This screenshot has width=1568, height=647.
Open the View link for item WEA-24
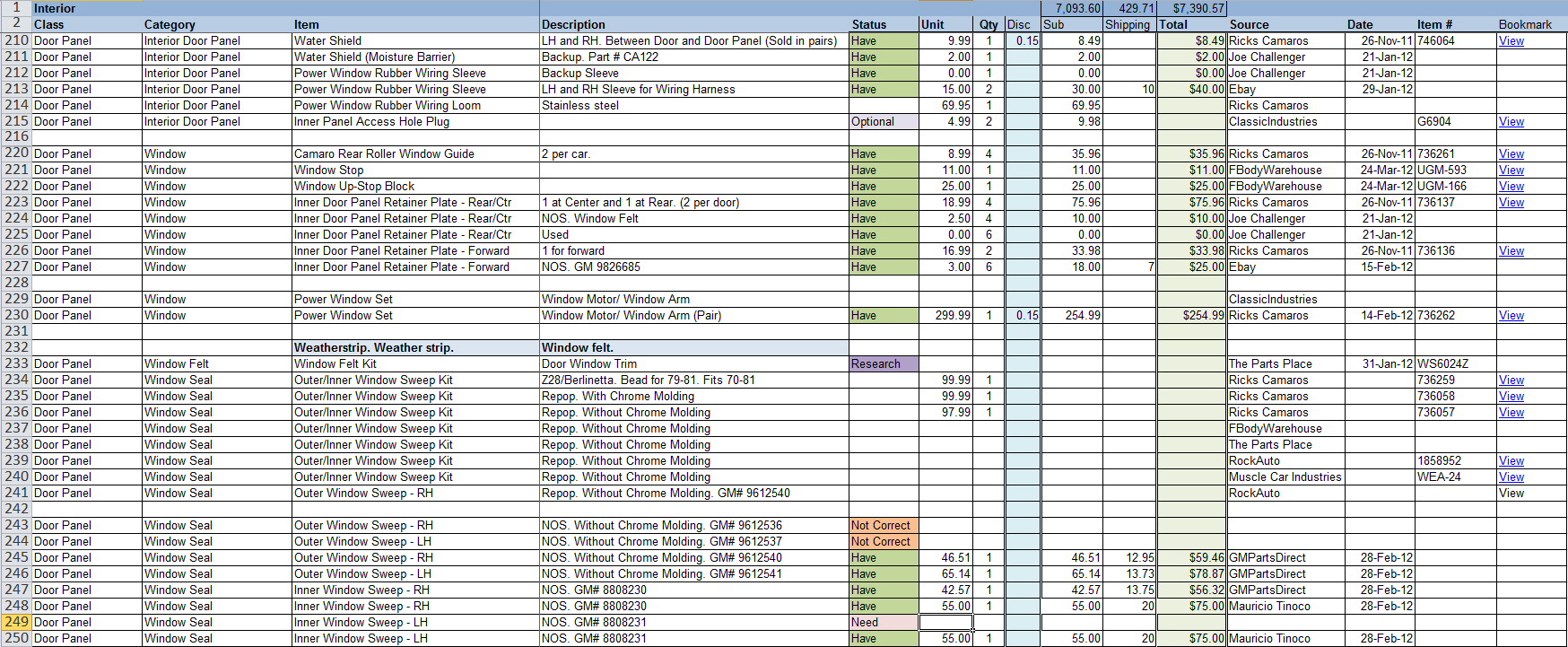coord(1511,477)
